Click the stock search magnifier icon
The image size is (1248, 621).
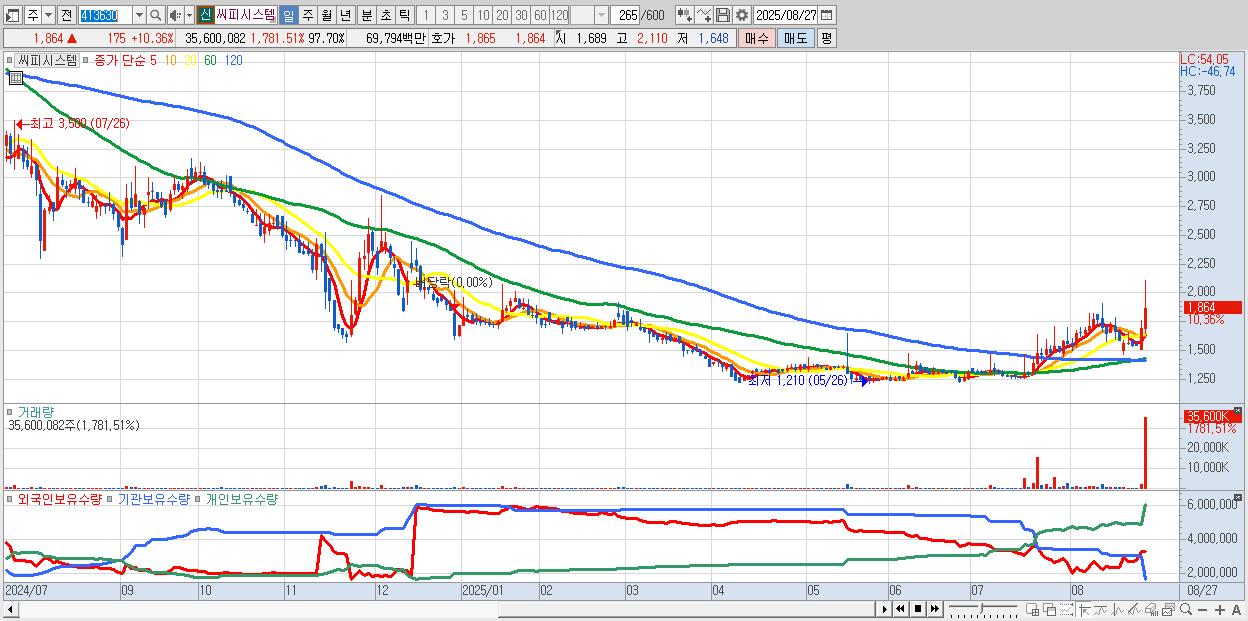(x=155, y=15)
